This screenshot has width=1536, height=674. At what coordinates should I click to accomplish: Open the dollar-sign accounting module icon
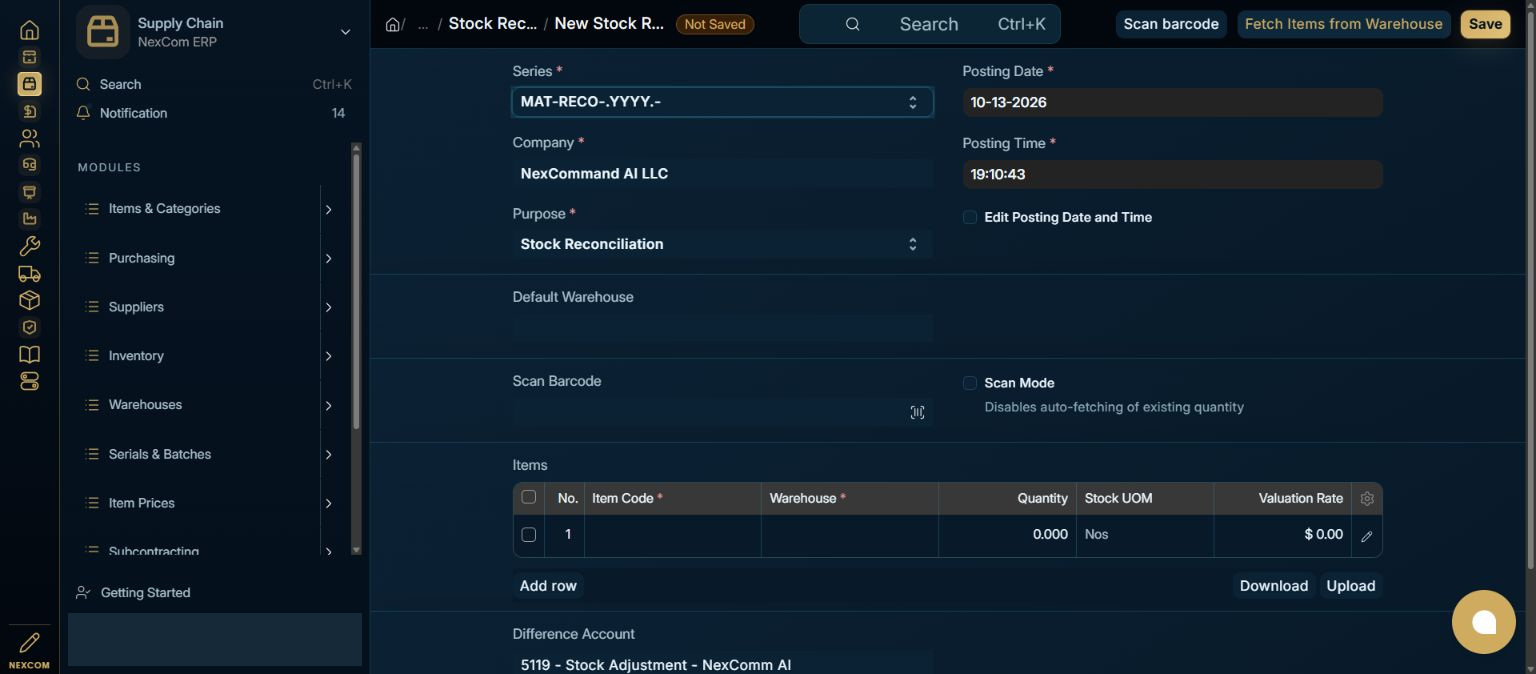29,111
